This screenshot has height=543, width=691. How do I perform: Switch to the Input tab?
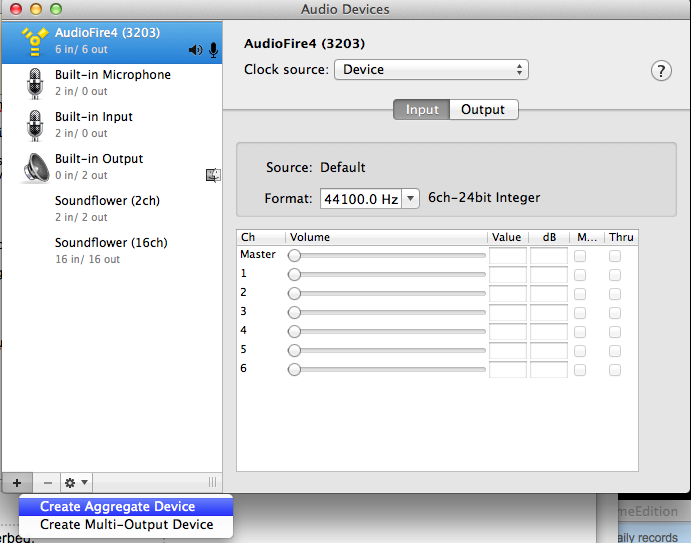coord(422,109)
